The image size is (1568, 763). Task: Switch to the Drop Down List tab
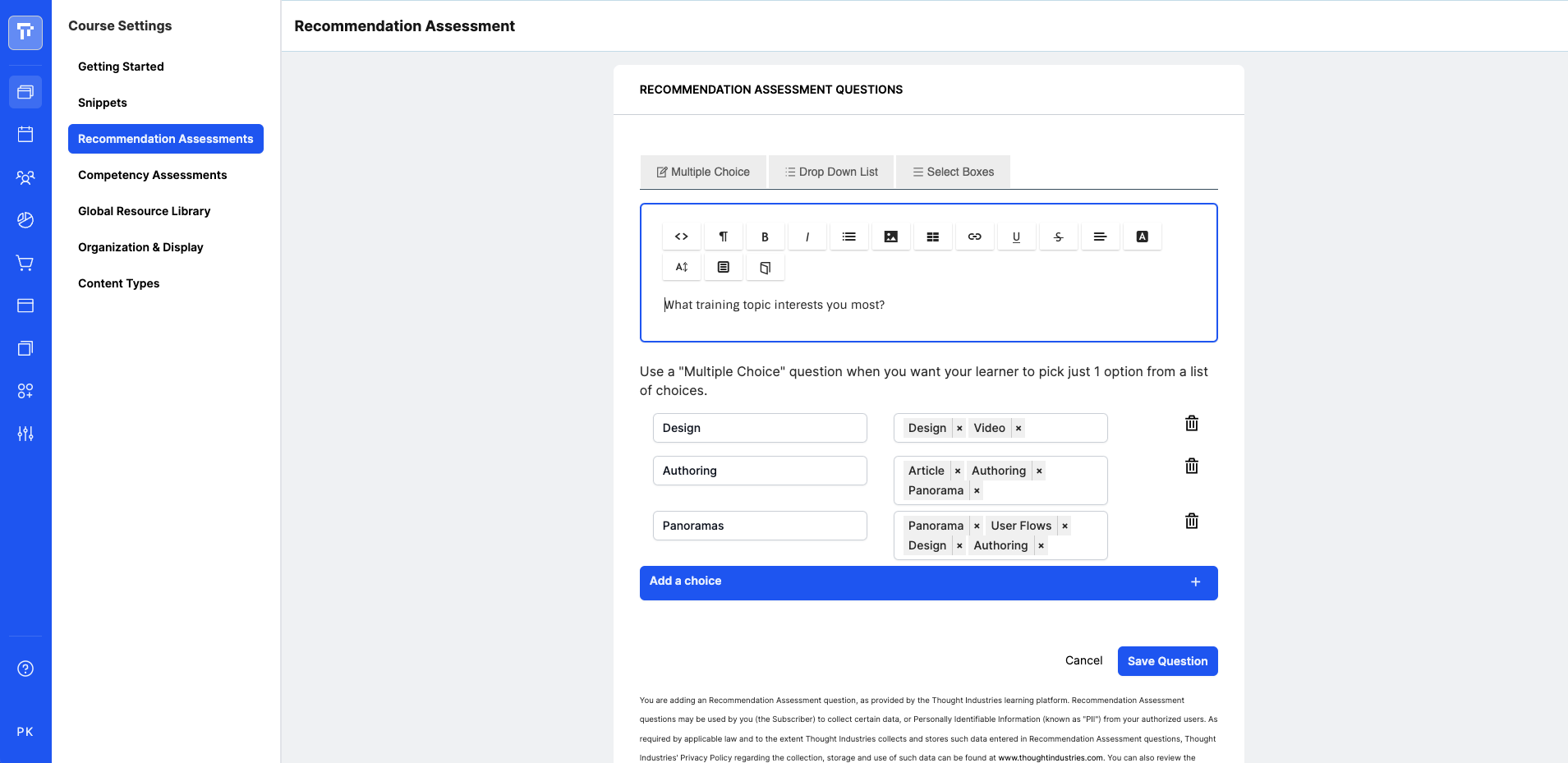click(830, 172)
